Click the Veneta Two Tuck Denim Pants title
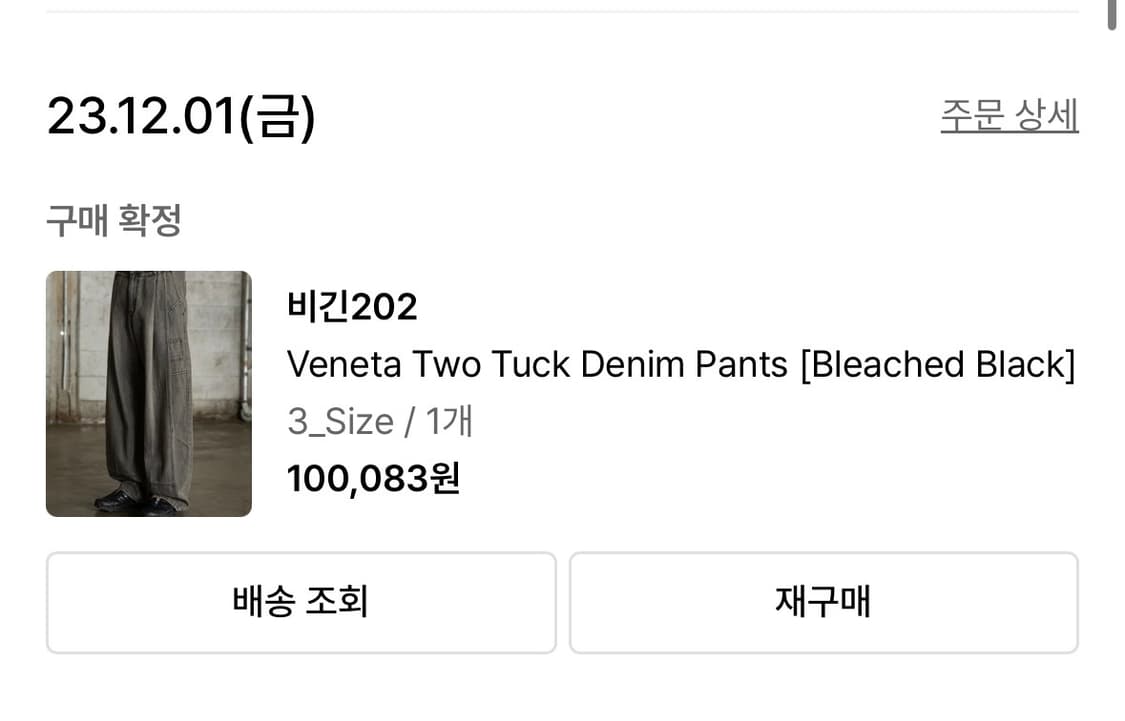 681,364
